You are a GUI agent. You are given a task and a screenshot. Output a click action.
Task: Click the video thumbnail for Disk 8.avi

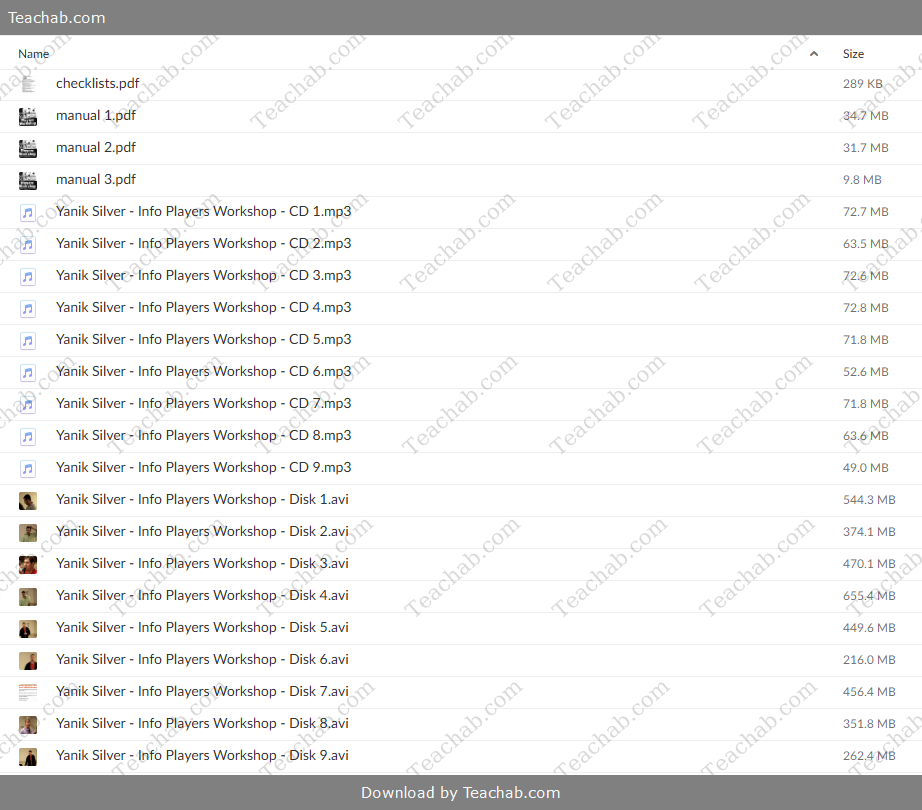28,725
